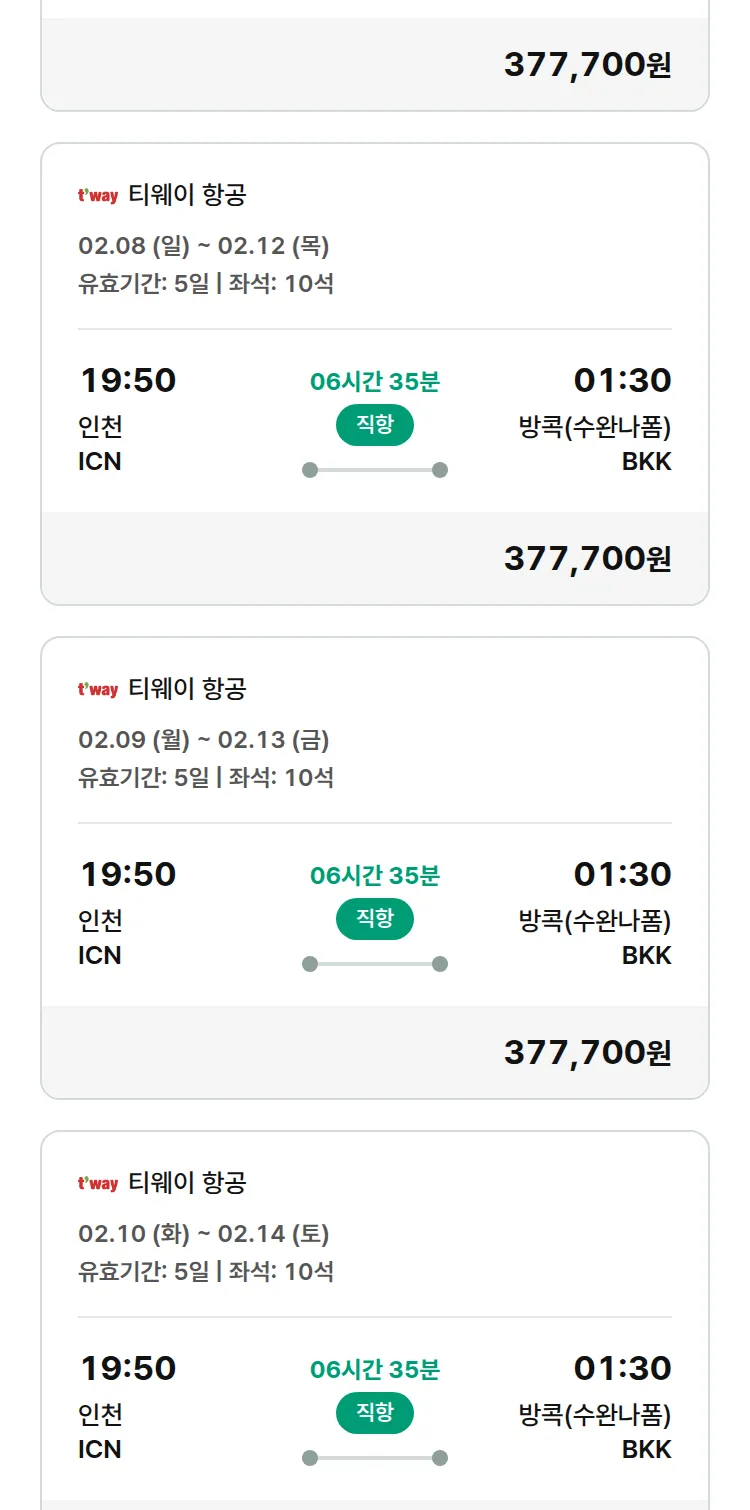Click the 19:50 departure time on the 02.08 flight
This screenshot has height=1510, width=750.
(128, 381)
